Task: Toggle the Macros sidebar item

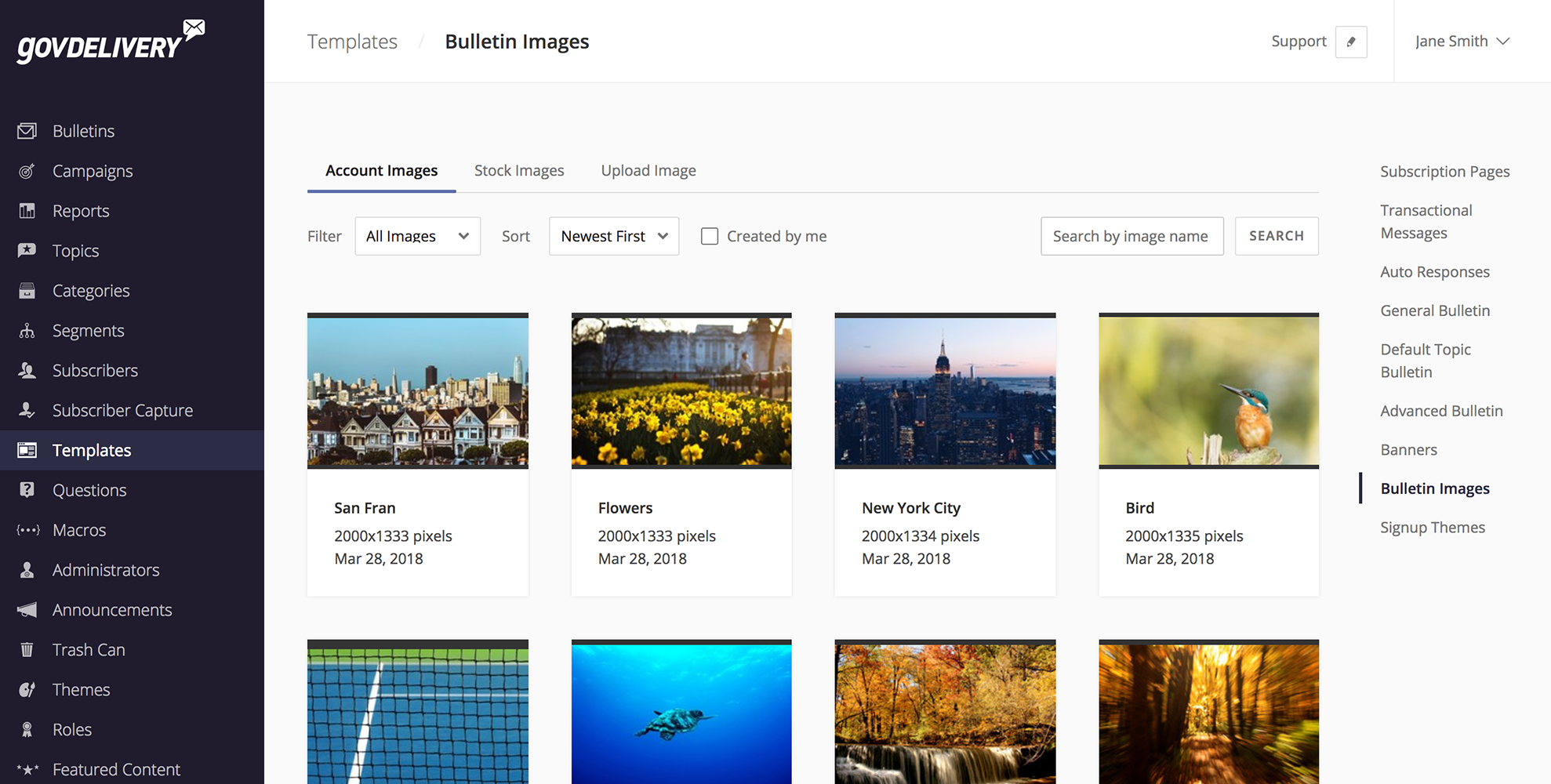Action: point(79,530)
